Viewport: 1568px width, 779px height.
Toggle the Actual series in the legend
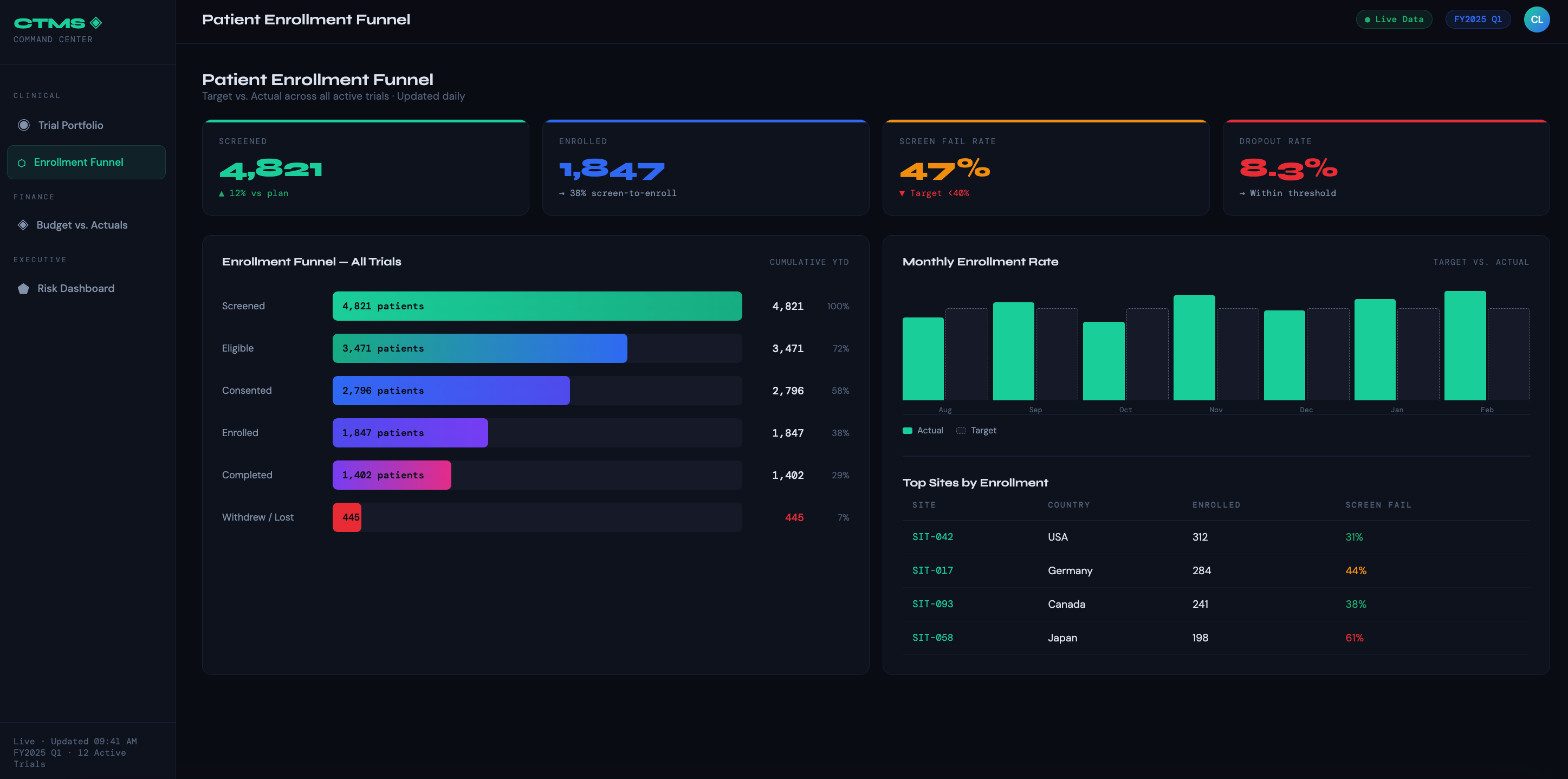pyautogui.click(x=923, y=430)
